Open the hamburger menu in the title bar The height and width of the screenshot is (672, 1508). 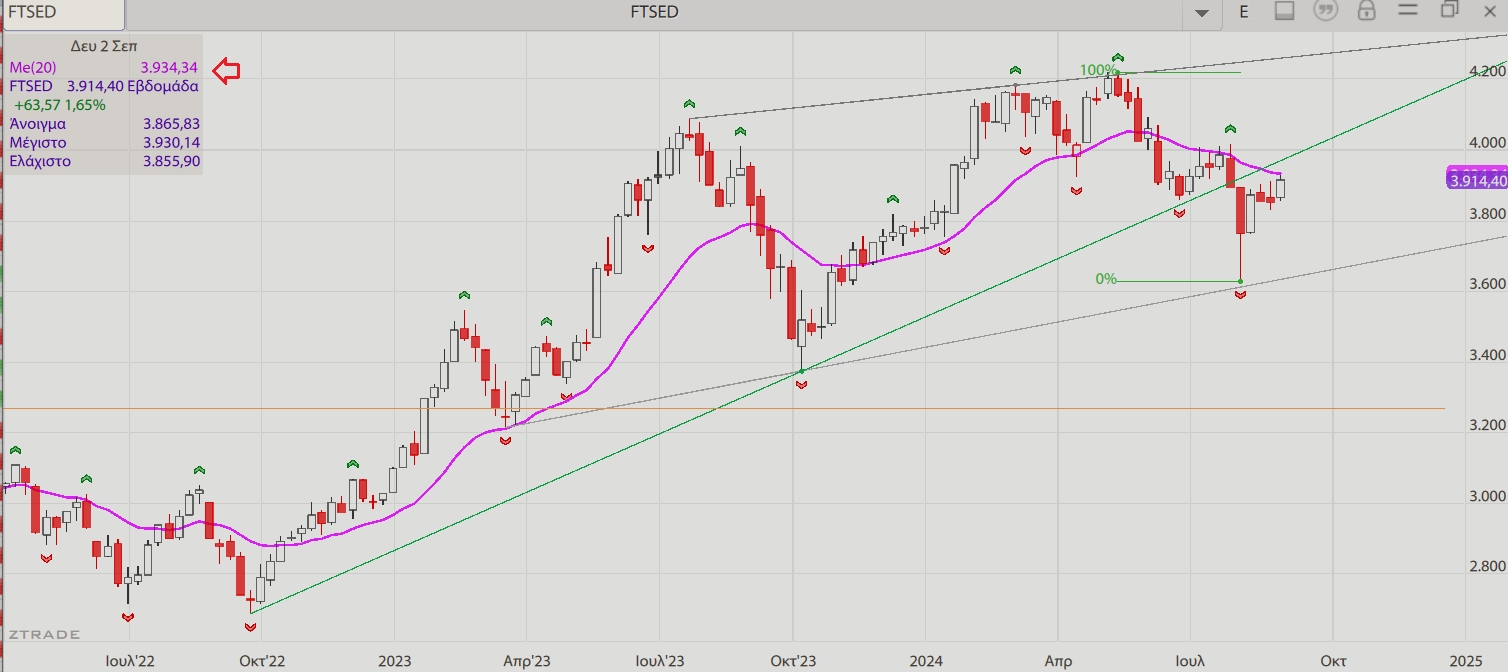pos(1408,11)
